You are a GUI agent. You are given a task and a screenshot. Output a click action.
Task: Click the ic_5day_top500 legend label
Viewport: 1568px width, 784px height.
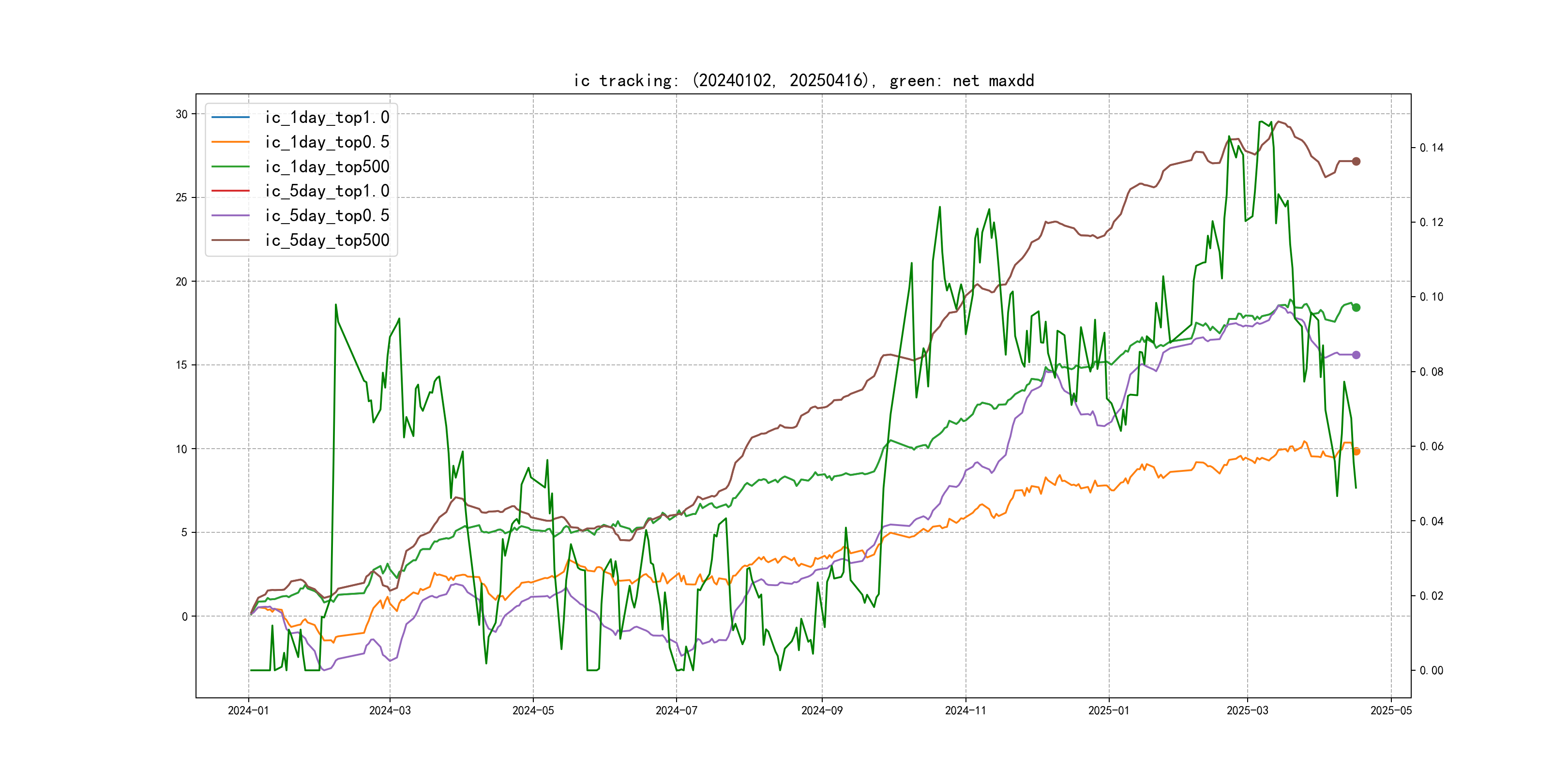tap(327, 241)
